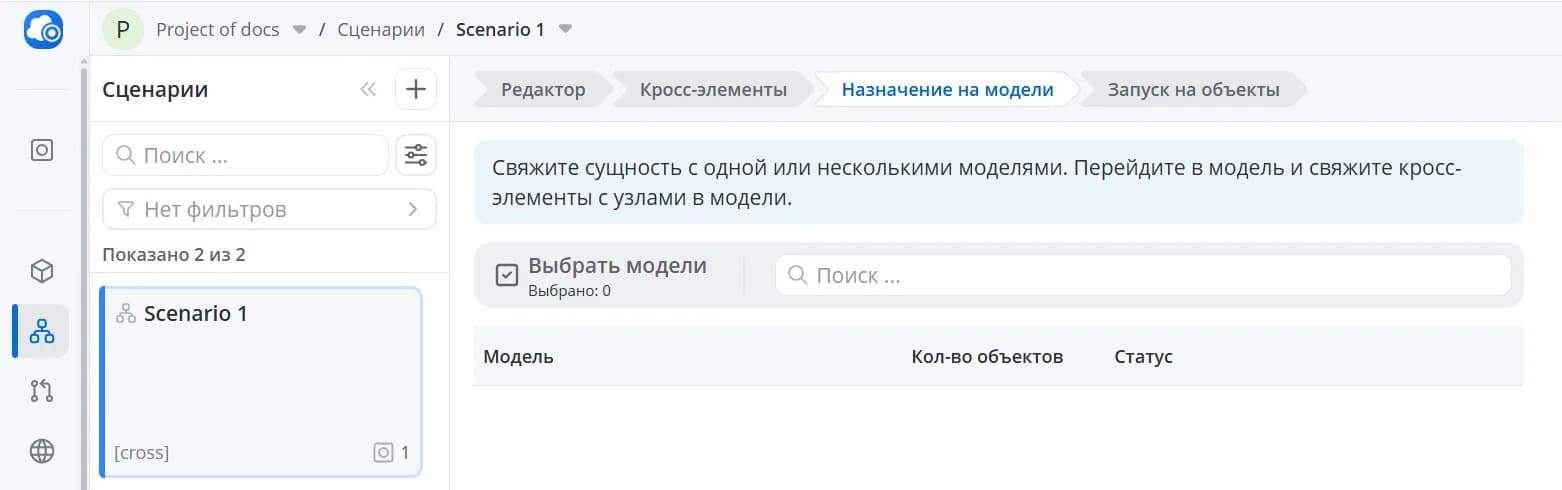1562x490 pixels.
Task: Select the Scenario 1 card
Action: (x=261, y=382)
